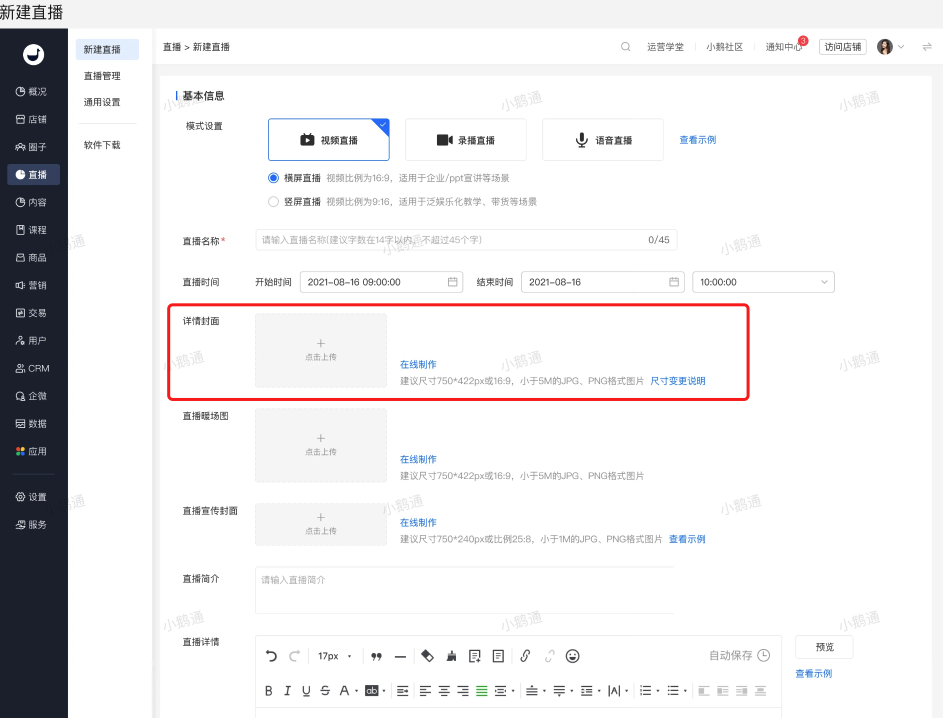Choose the 录播直播 mode card
This screenshot has width=943, height=718.
click(x=465, y=140)
